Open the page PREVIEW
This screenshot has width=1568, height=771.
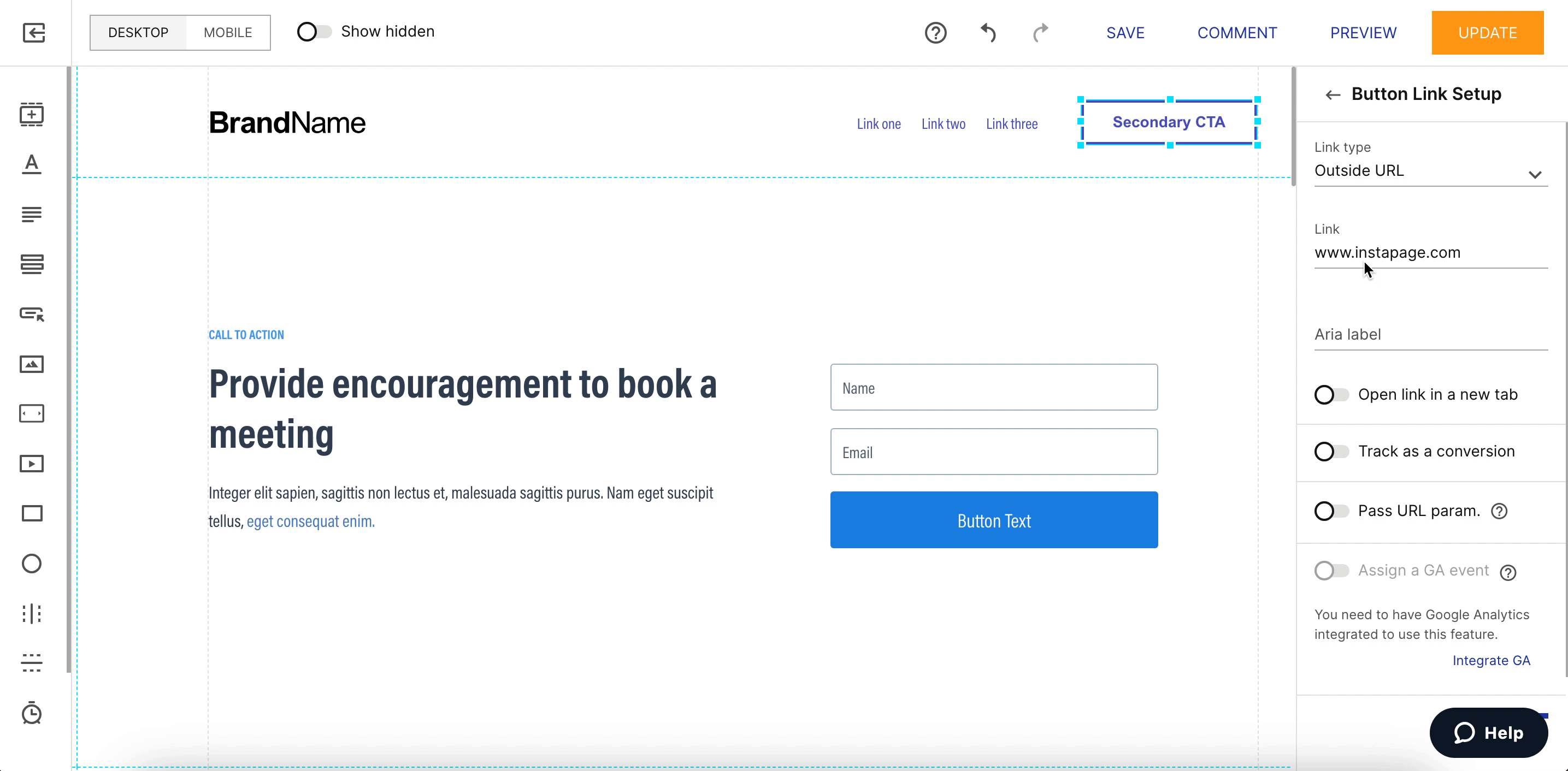[1363, 33]
